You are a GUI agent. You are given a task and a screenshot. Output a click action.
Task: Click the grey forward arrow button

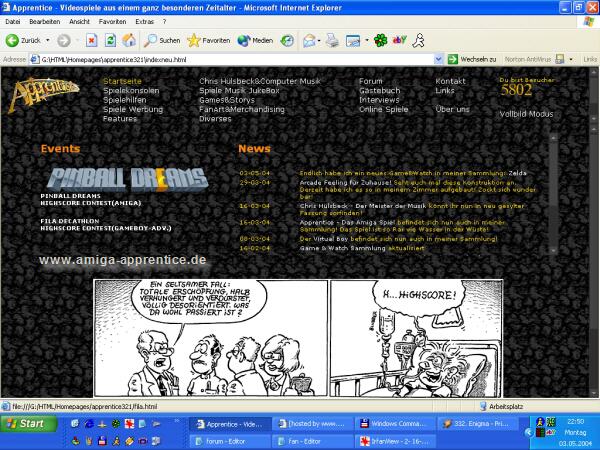64,40
